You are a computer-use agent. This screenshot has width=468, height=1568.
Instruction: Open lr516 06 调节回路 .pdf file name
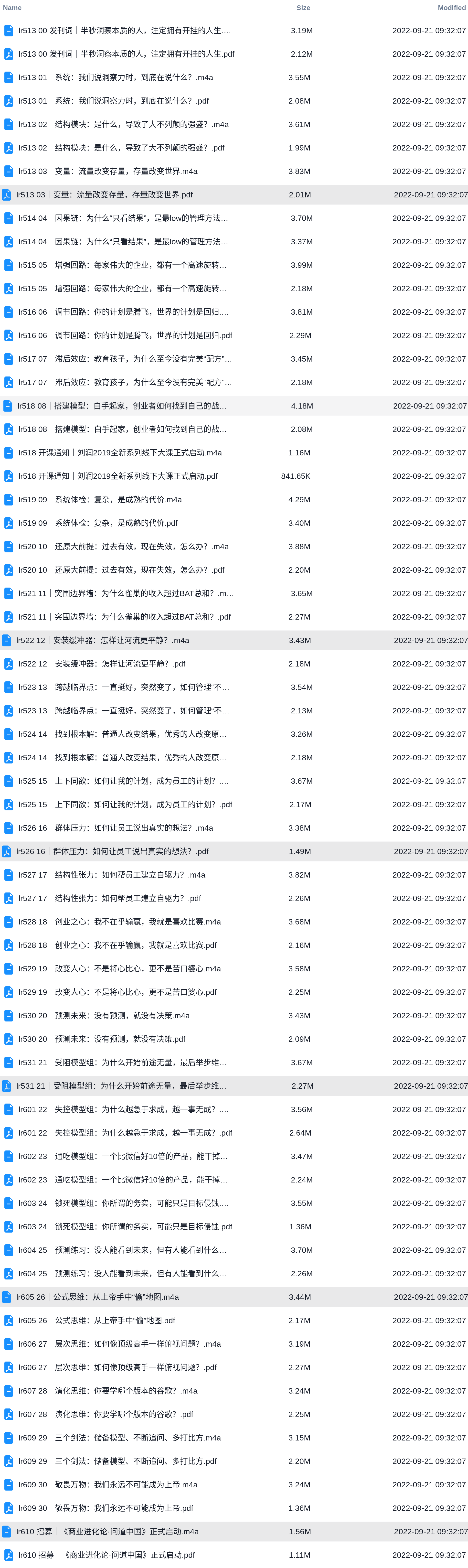125,335
